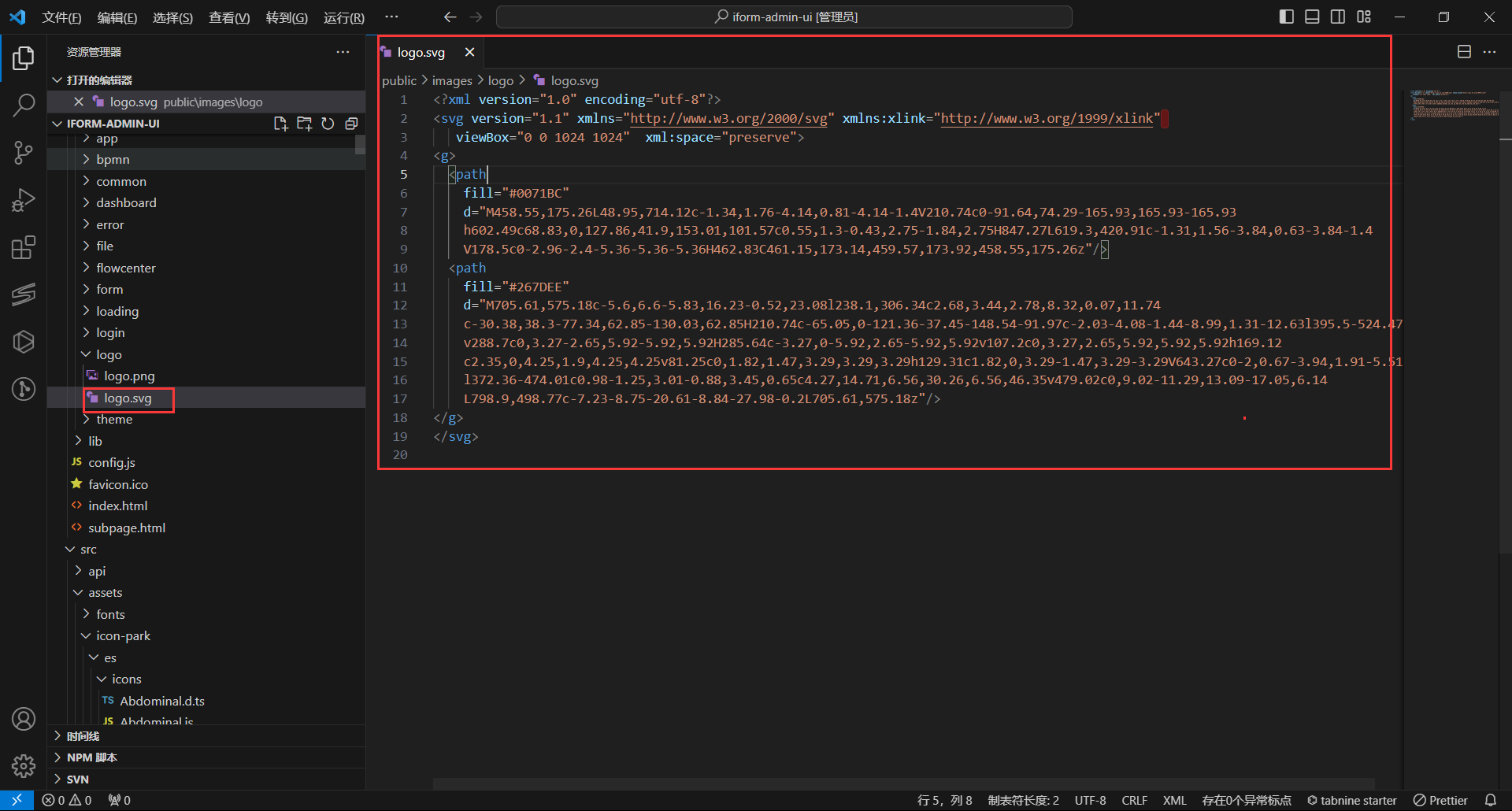Collapse all folders in explorer
This screenshot has width=1512, height=811.
coord(351,124)
